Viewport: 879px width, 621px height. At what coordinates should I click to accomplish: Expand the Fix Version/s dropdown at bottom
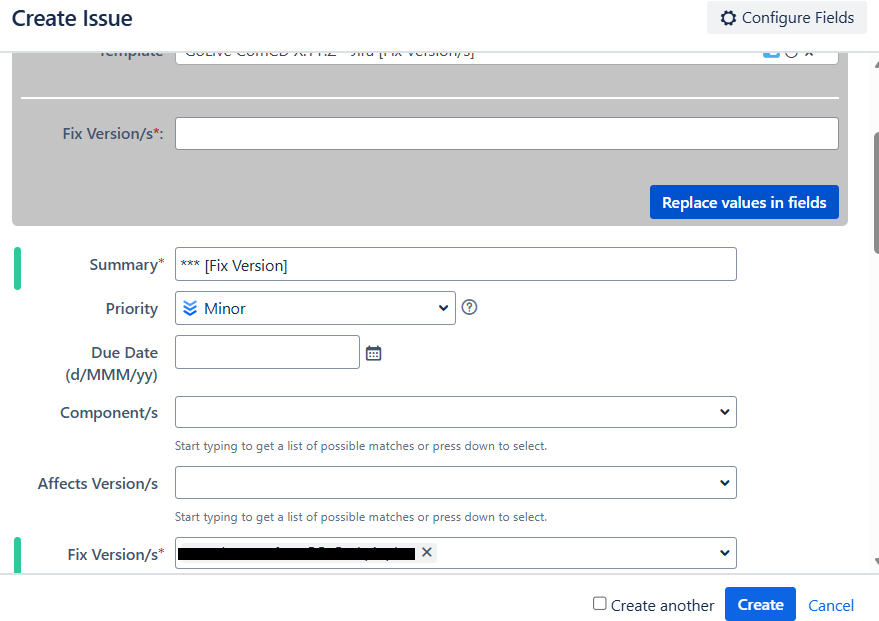(x=723, y=553)
